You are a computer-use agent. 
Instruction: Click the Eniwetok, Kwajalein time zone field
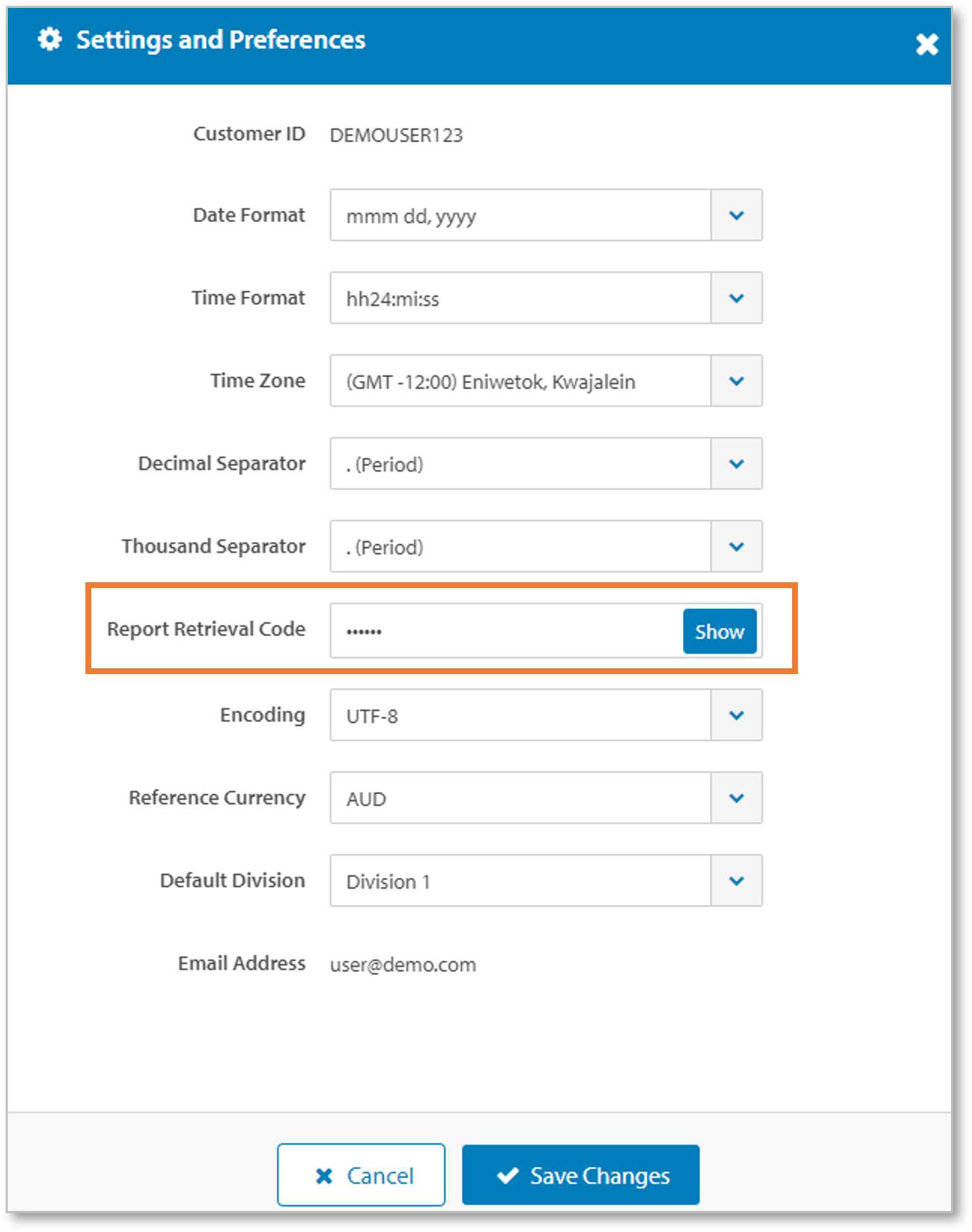tap(520, 381)
